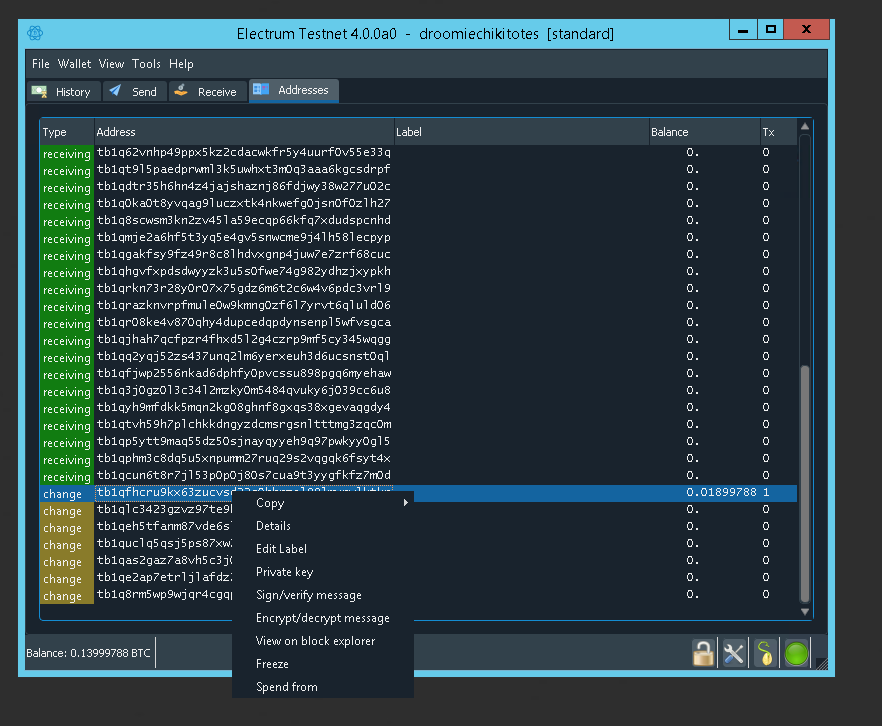Select address starting with tb1qq2yqj52zs437
The image size is (882, 726).
[x=244, y=357]
